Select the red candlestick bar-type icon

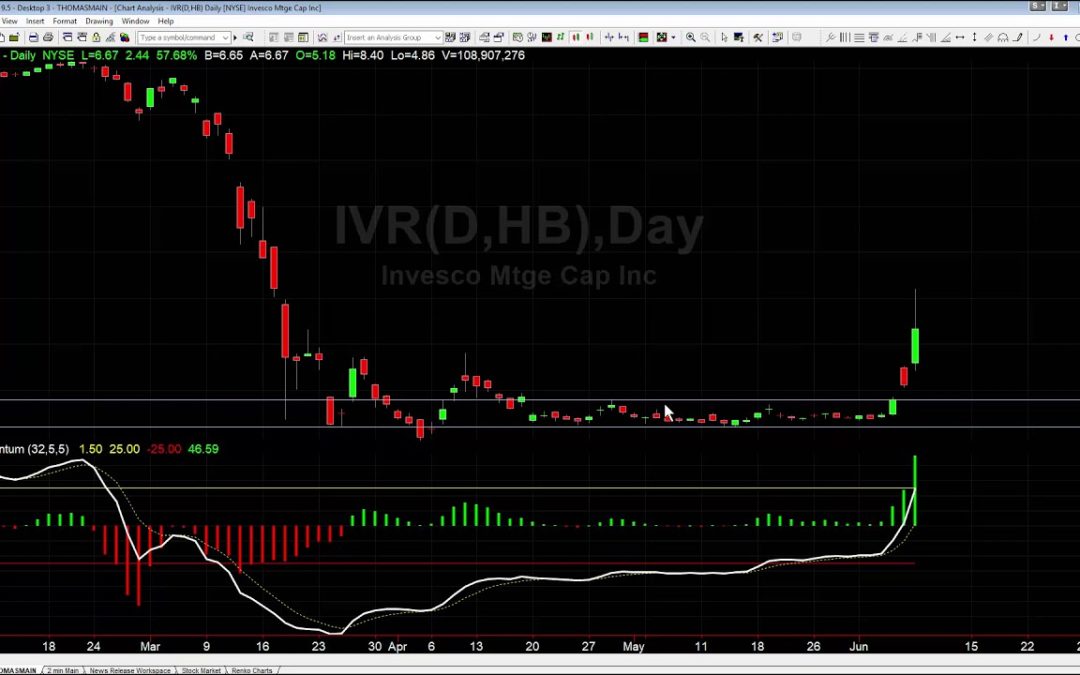590,37
